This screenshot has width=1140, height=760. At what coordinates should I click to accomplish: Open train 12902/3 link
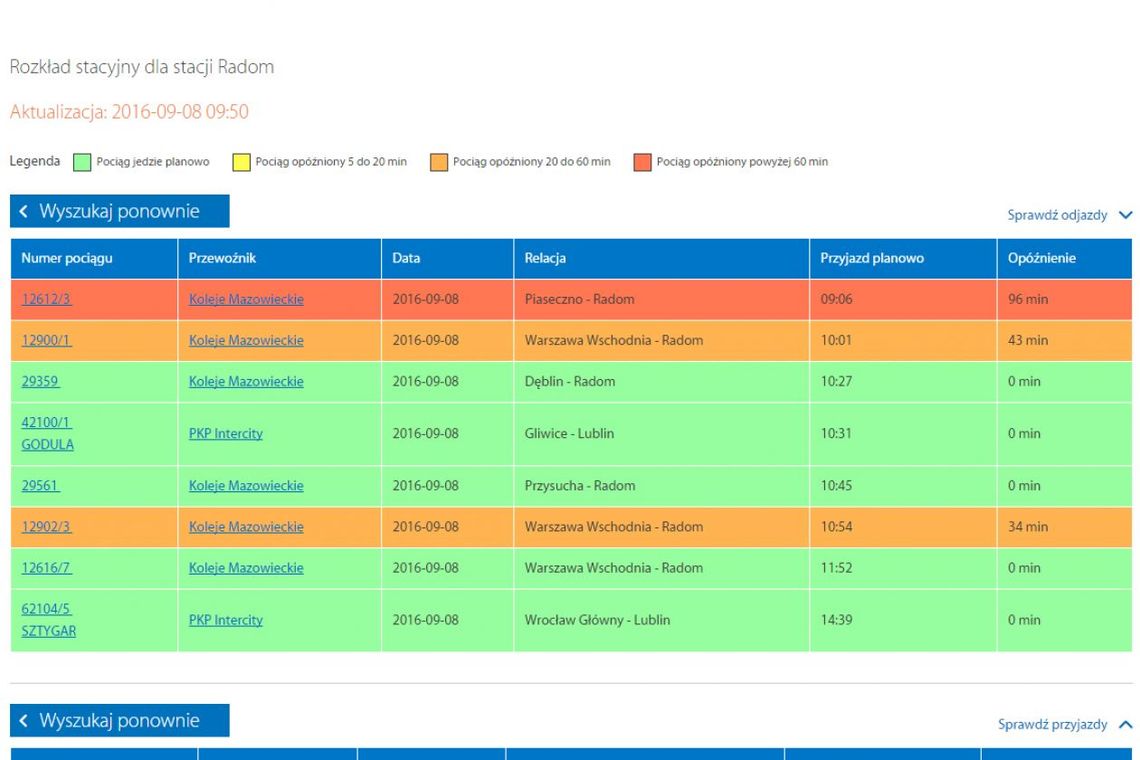46,527
